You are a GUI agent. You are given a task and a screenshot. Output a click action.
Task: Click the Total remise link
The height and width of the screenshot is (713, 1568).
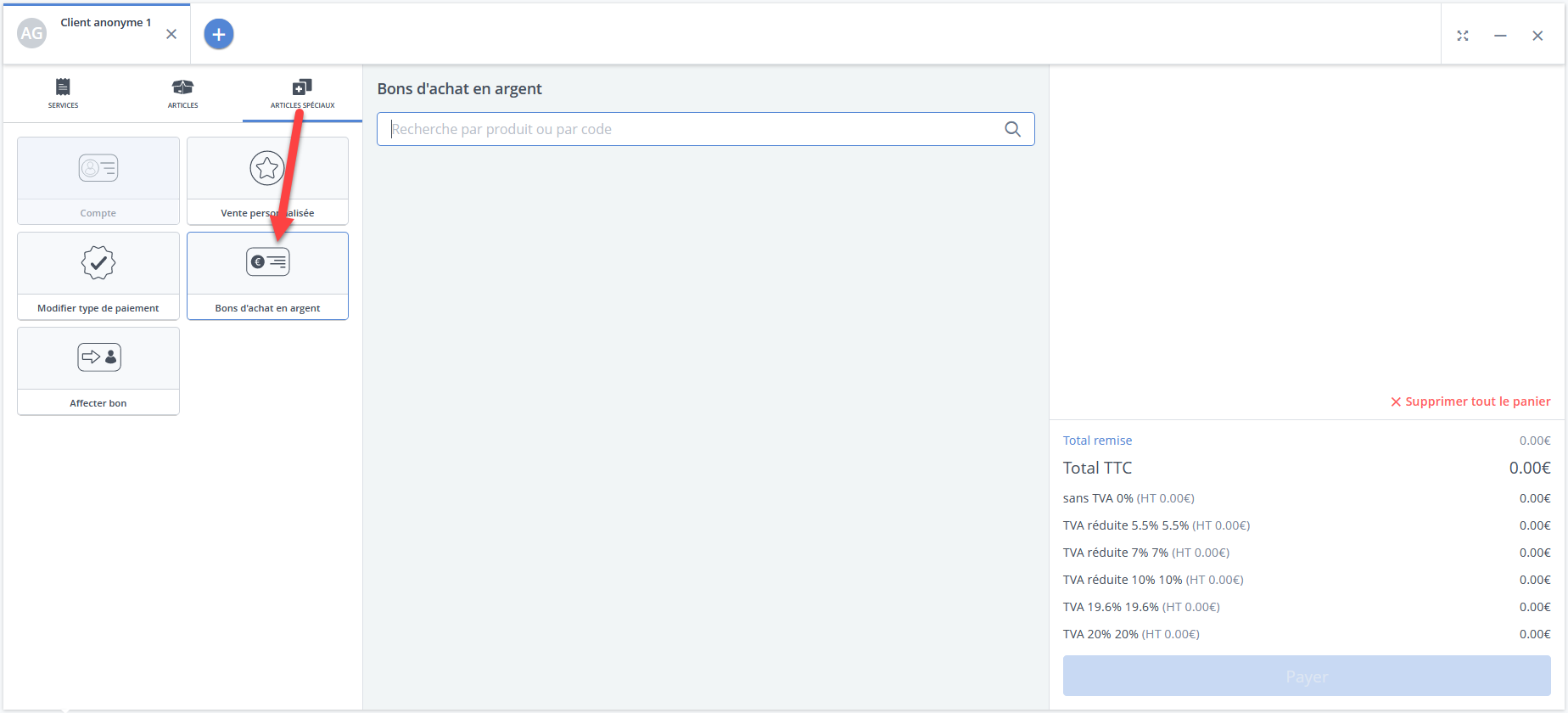click(x=1097, y=441)
